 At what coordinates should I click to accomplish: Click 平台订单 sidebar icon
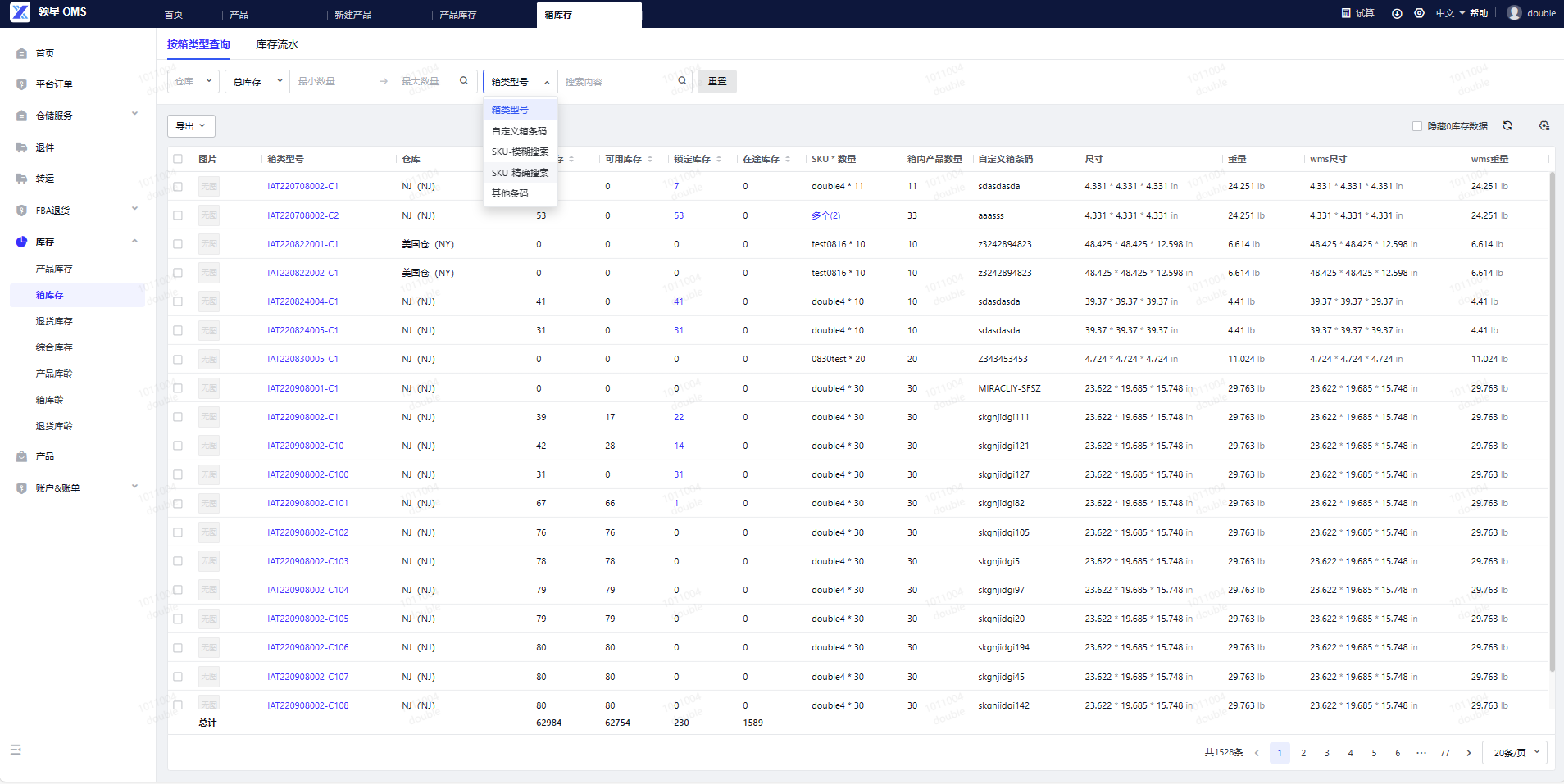coord(21,84)
